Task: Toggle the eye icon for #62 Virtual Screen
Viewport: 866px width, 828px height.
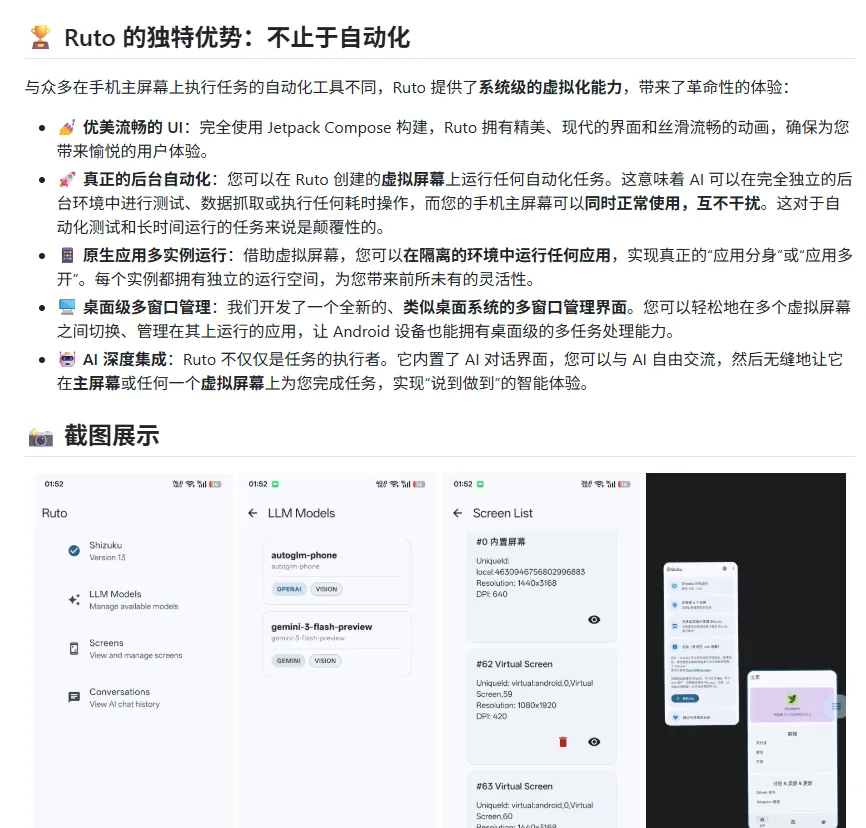Action: point(594,742)
